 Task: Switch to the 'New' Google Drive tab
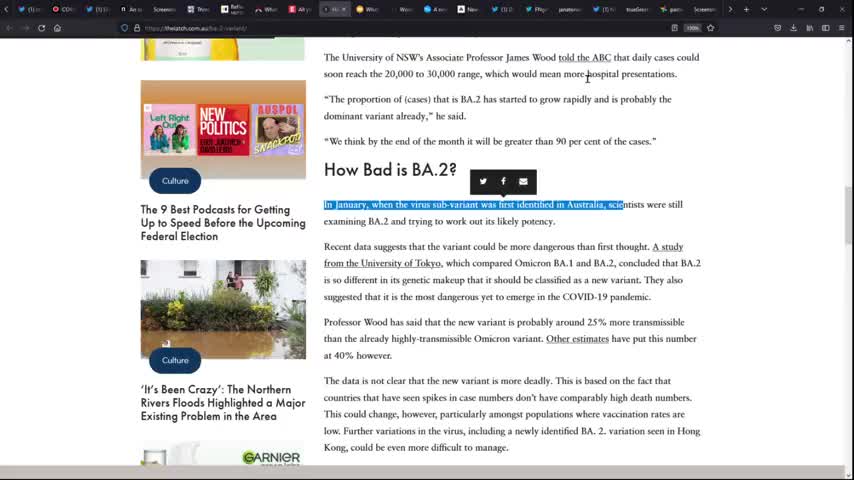(x=469, y=9)
